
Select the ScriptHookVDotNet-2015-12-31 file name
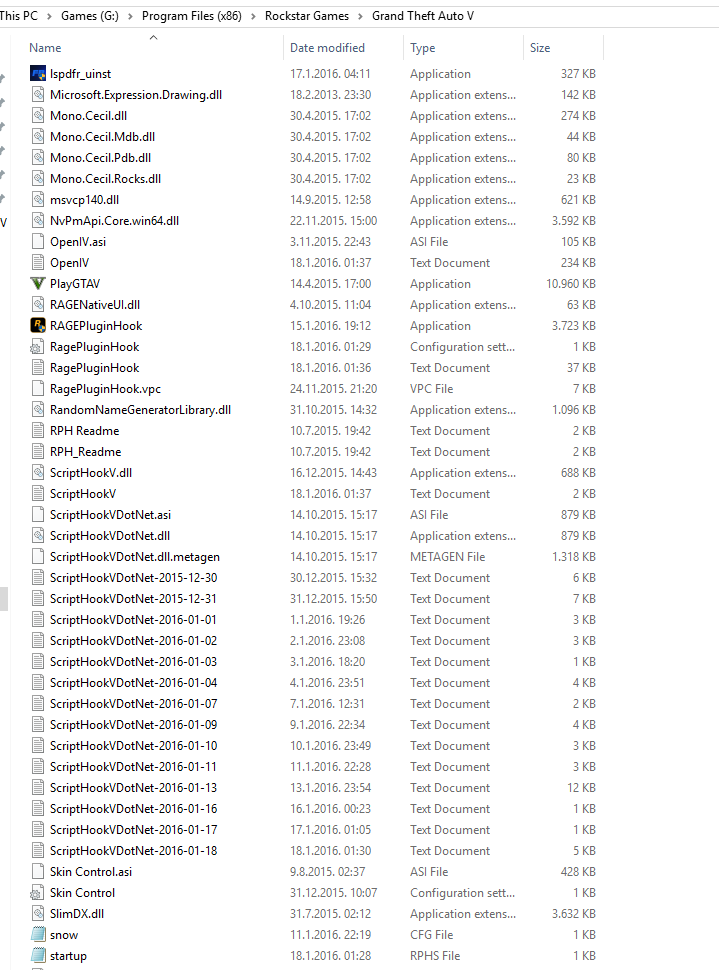point(133,599)
